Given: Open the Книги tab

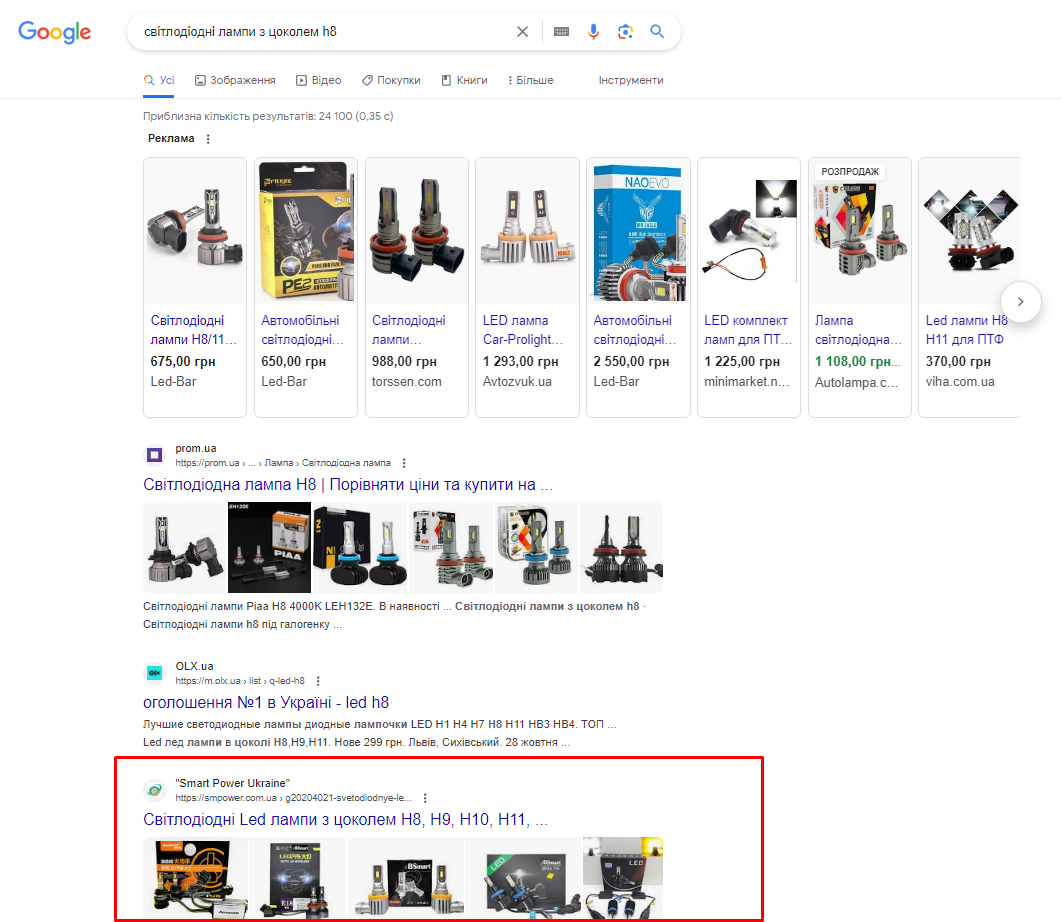Looking at the screenshot, I should pos(465,80).
